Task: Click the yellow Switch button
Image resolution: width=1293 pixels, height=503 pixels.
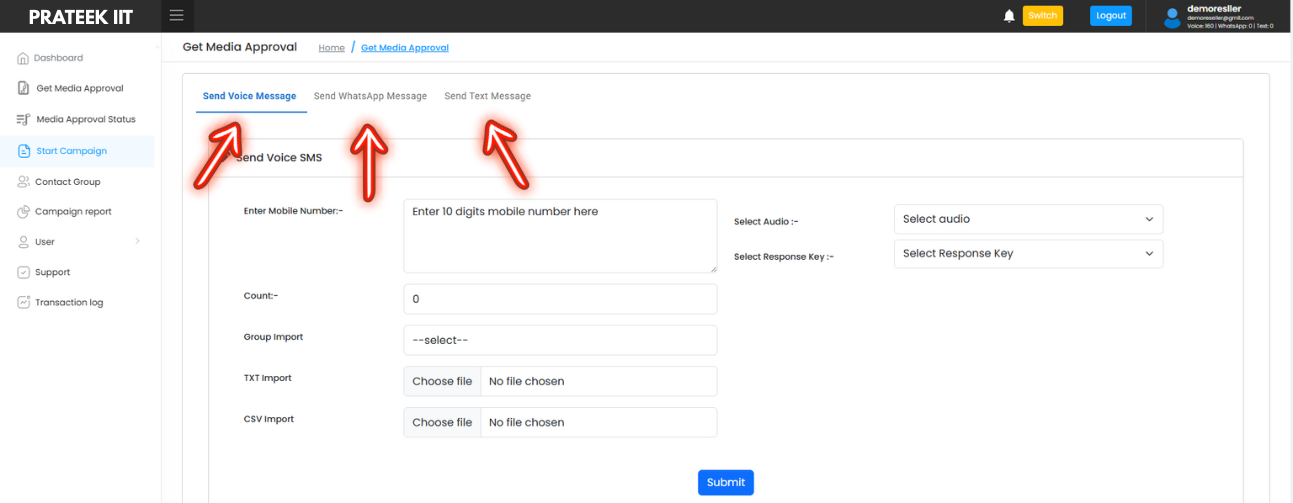Action: pos(1042,16)
